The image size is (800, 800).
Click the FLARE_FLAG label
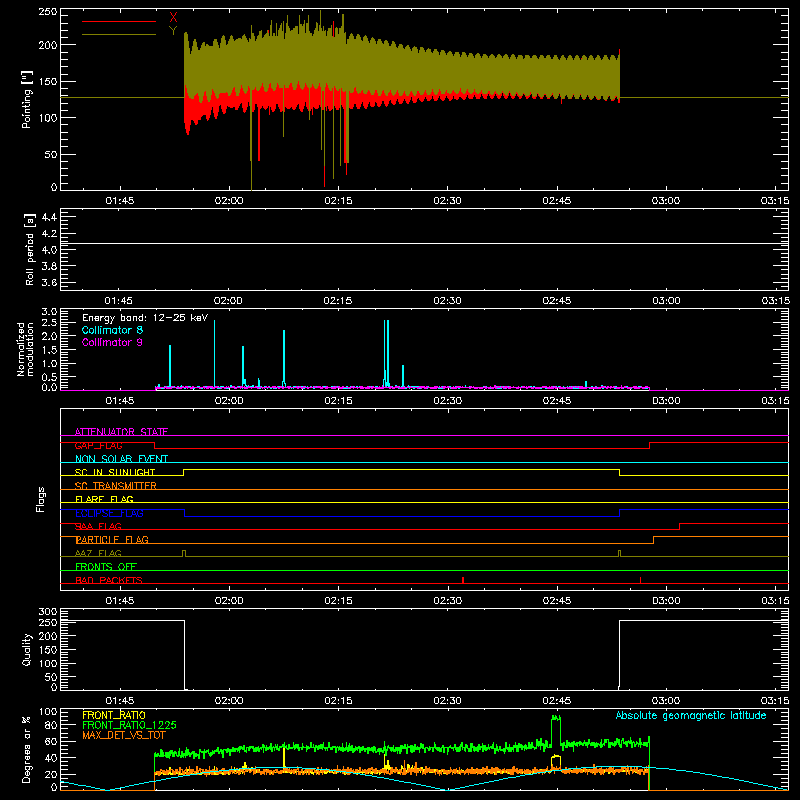point(104,499)
